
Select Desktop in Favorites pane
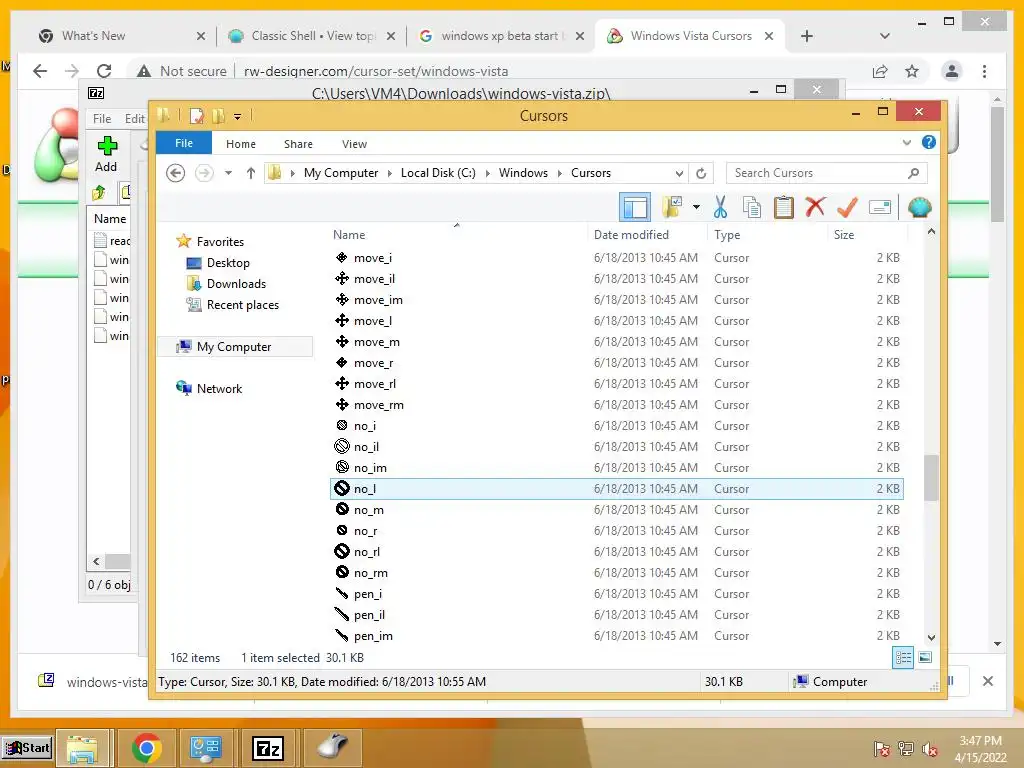click(228, 263)
